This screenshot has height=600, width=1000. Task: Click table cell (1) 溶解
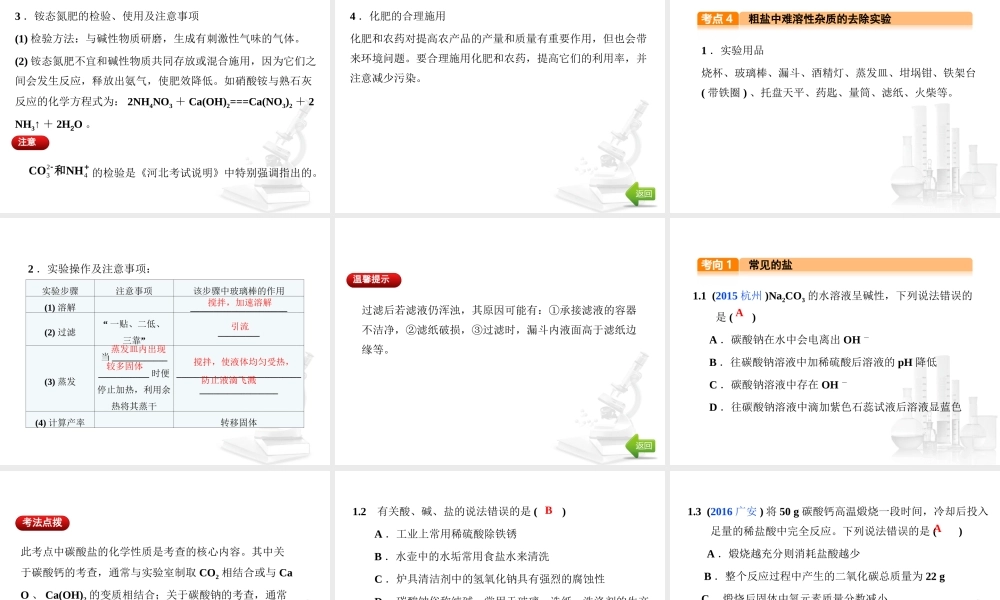(x=60, y=307)
